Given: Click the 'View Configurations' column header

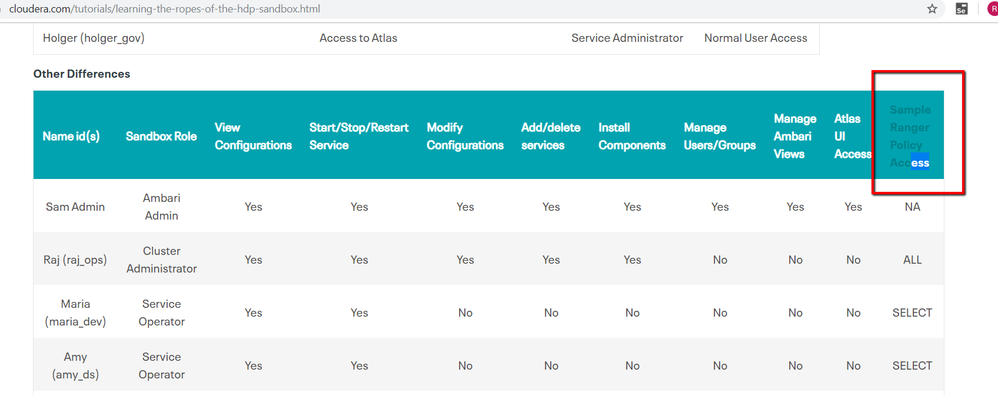Looking at the screenshot, I should pyautogui.click(x=253, y=136).
